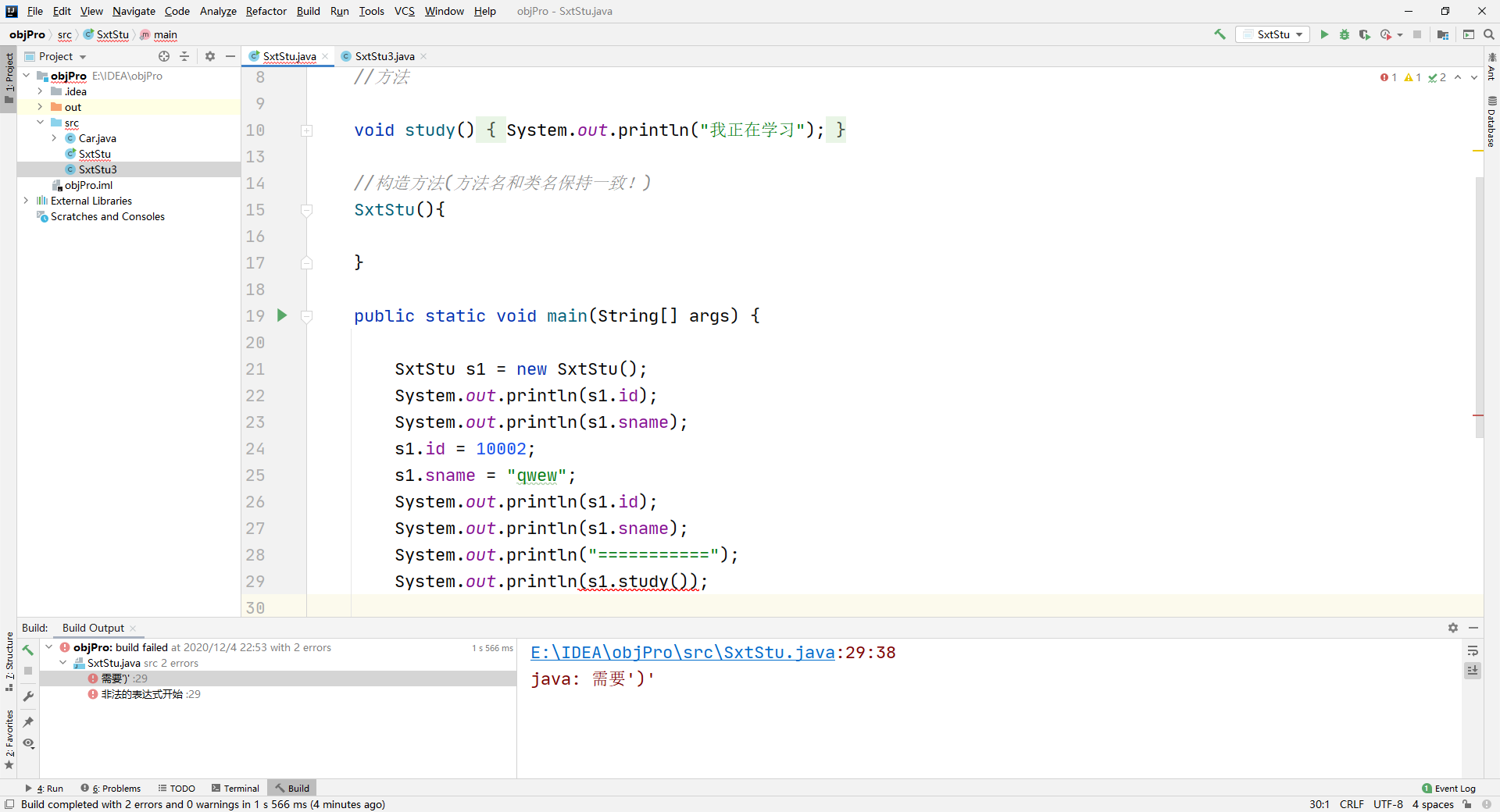
Task: Open the SxtStu run configuration dropdown
Action: [1273, 34]
